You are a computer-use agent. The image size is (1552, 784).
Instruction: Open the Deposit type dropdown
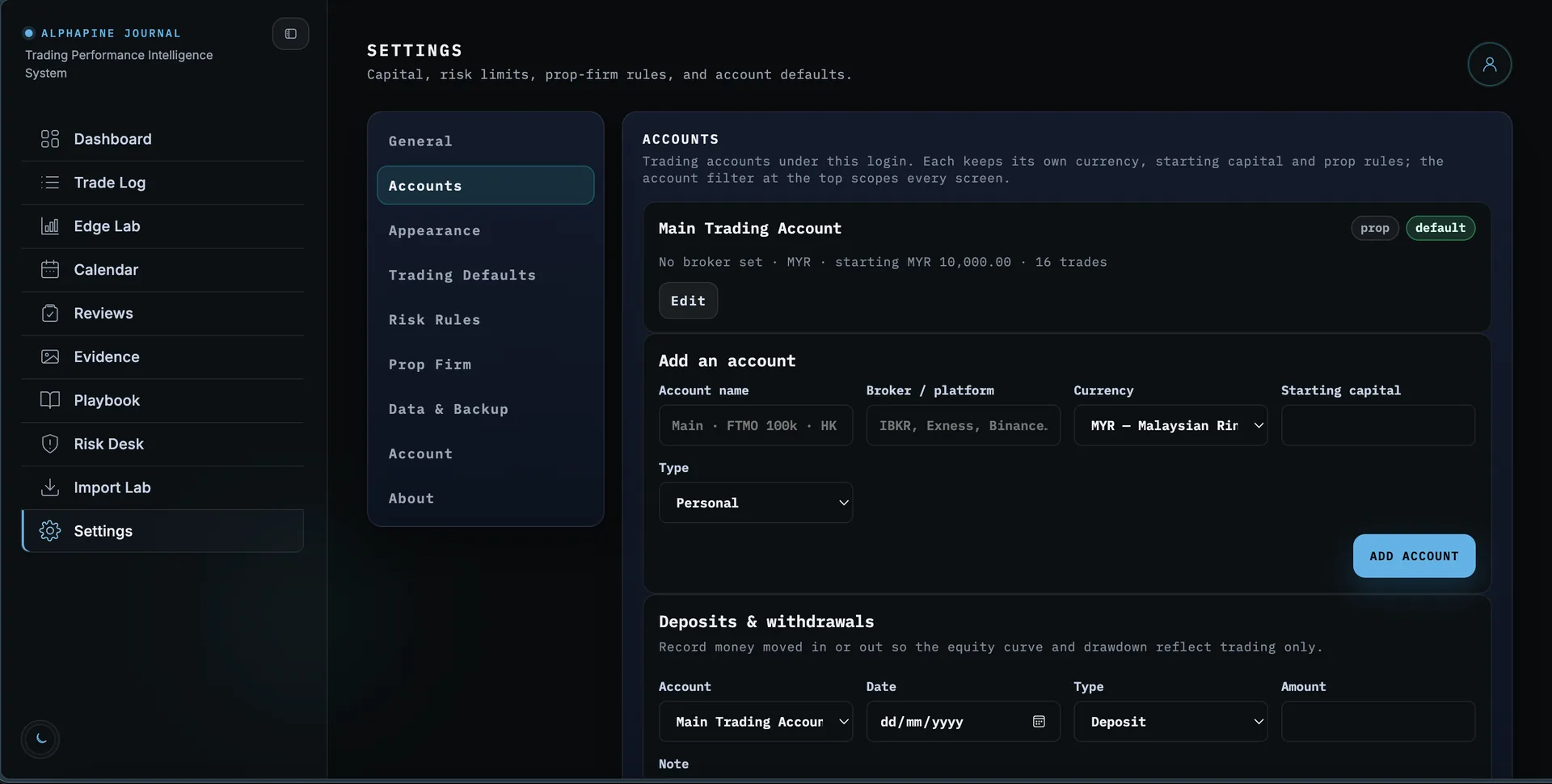pyautogui.click(x=1170, y=722)
